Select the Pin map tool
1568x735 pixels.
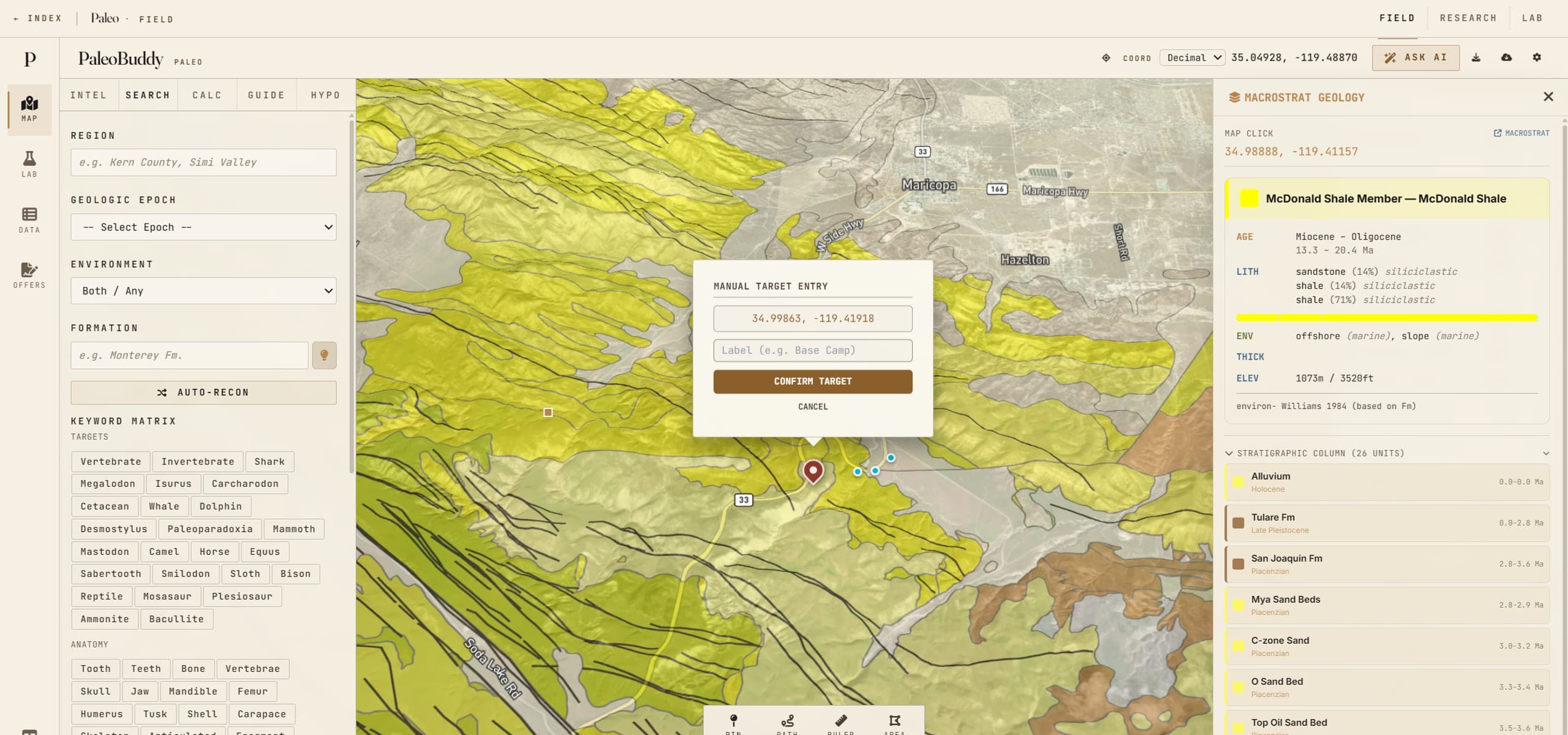[x=733, y=723]
